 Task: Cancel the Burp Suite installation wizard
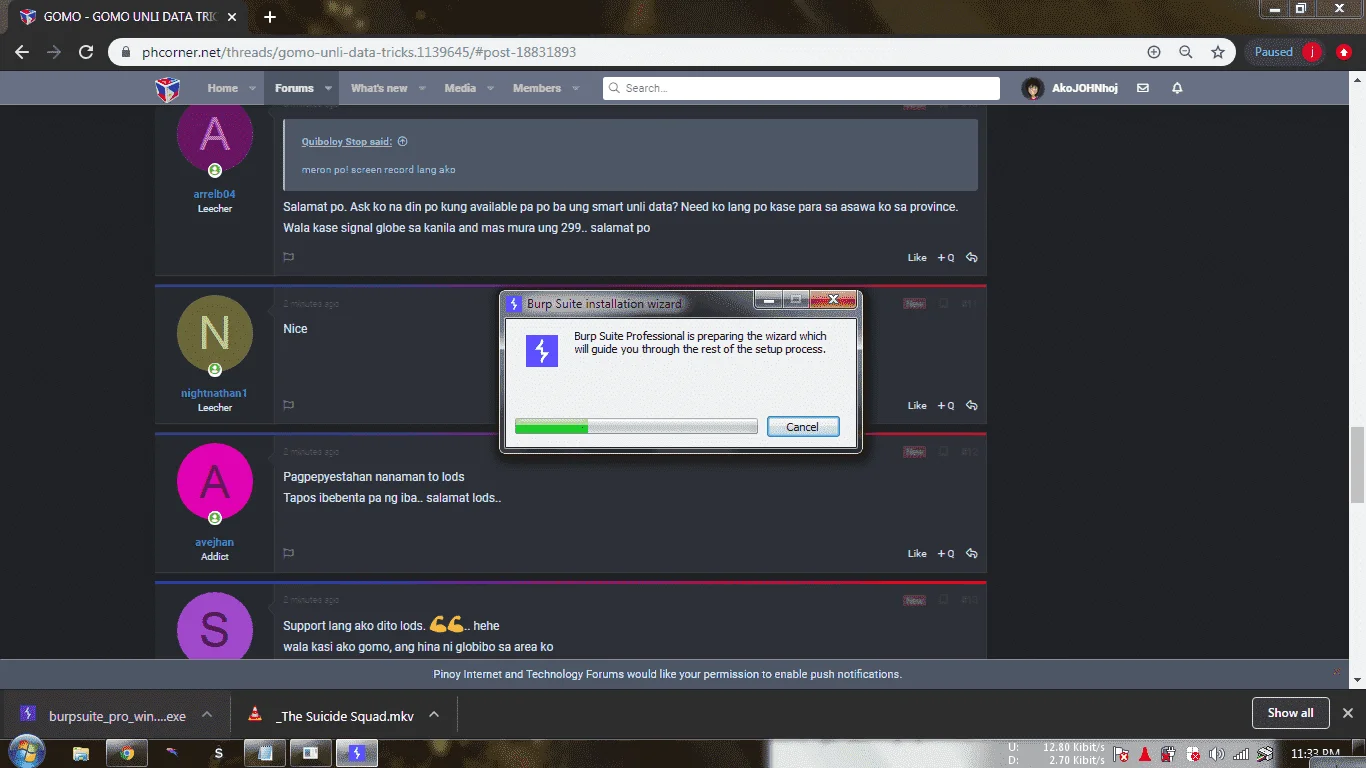click(x=803, y=427)
